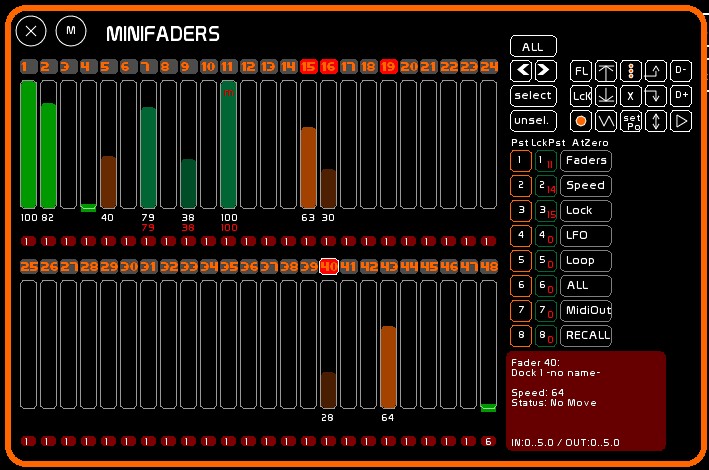Select preset 5 in the Pst column
This screenshot has width=709, height=470.
(521, 261)
